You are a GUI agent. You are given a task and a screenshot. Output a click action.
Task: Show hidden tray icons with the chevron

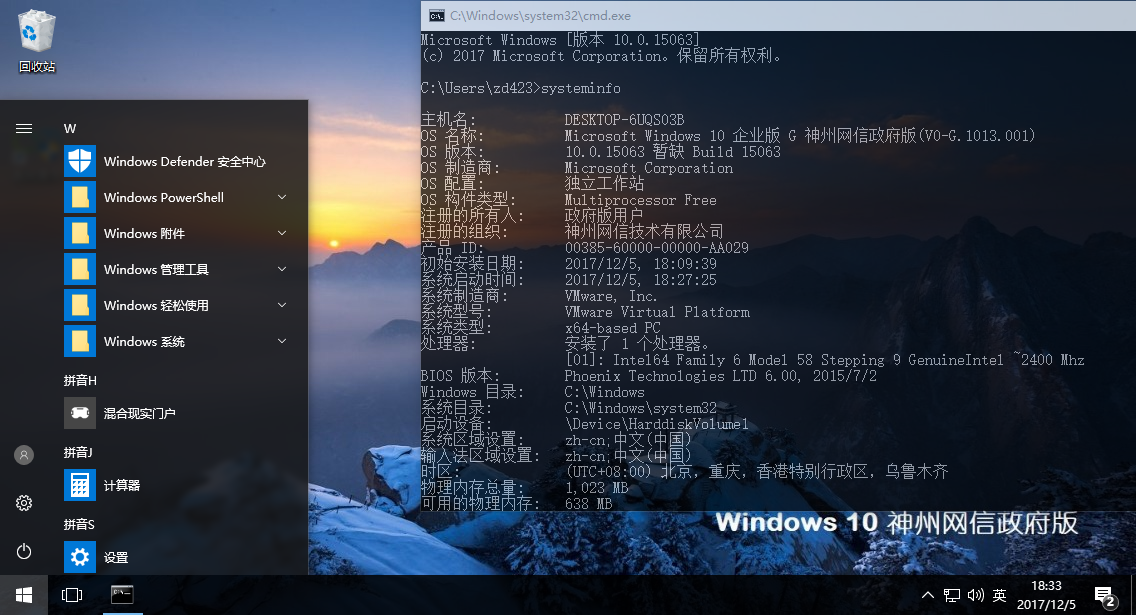pos(928,595)
